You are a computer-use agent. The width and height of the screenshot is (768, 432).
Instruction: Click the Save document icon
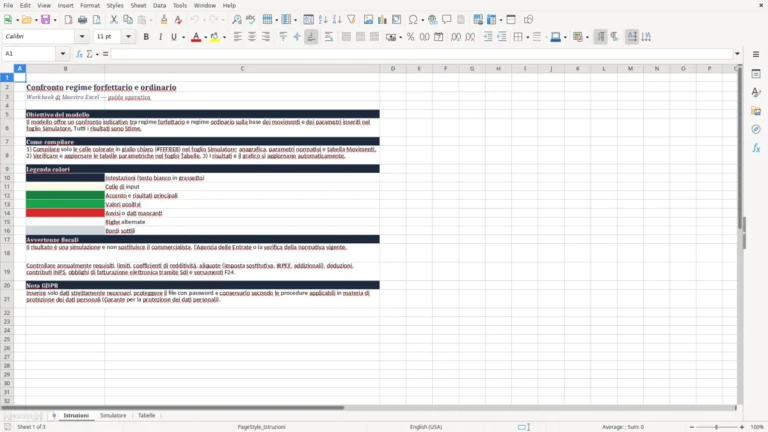click(x=46, y=20)
